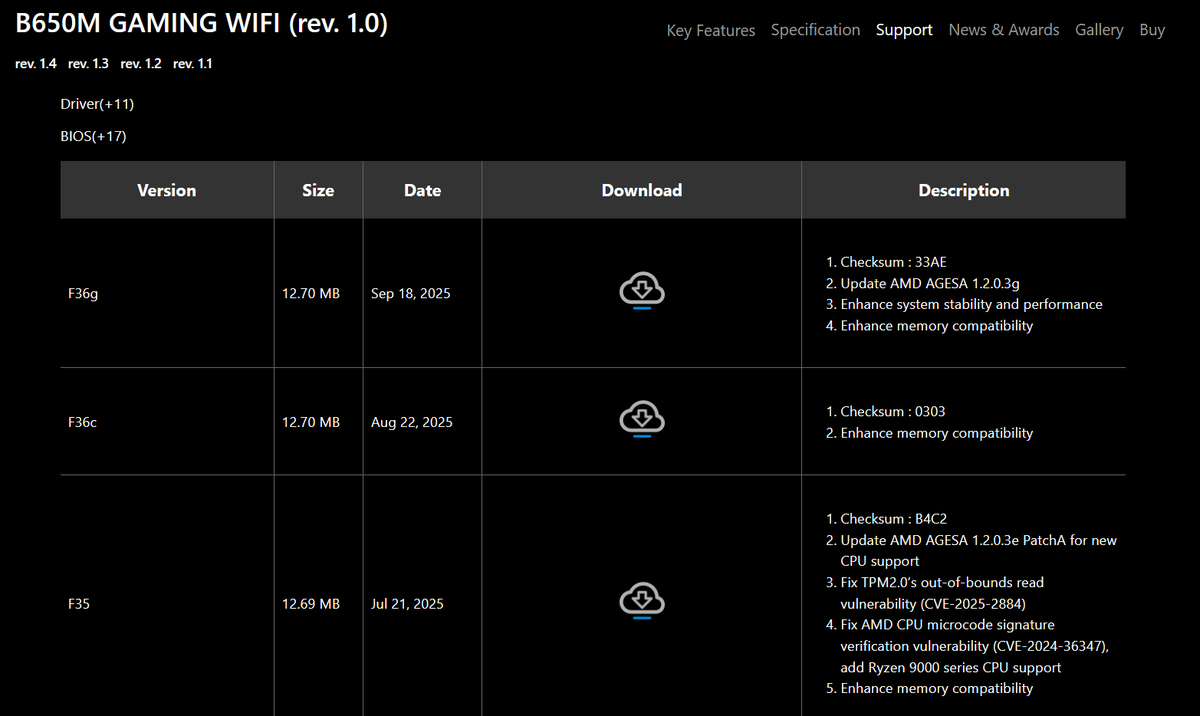1200x716 pixels.
Task: Click the B650M GAMING WIFI (rev. 1.0) title
Action: tap(201, 24)
